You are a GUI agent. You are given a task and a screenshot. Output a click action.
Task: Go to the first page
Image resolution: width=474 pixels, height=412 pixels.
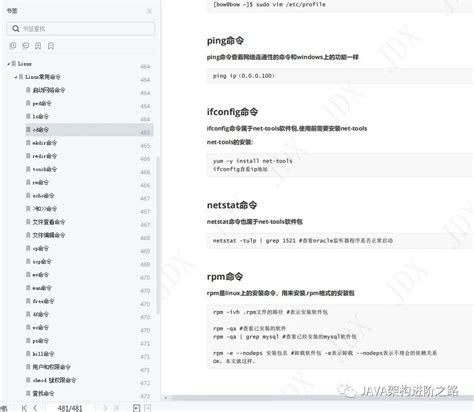[x=24, y=408]
